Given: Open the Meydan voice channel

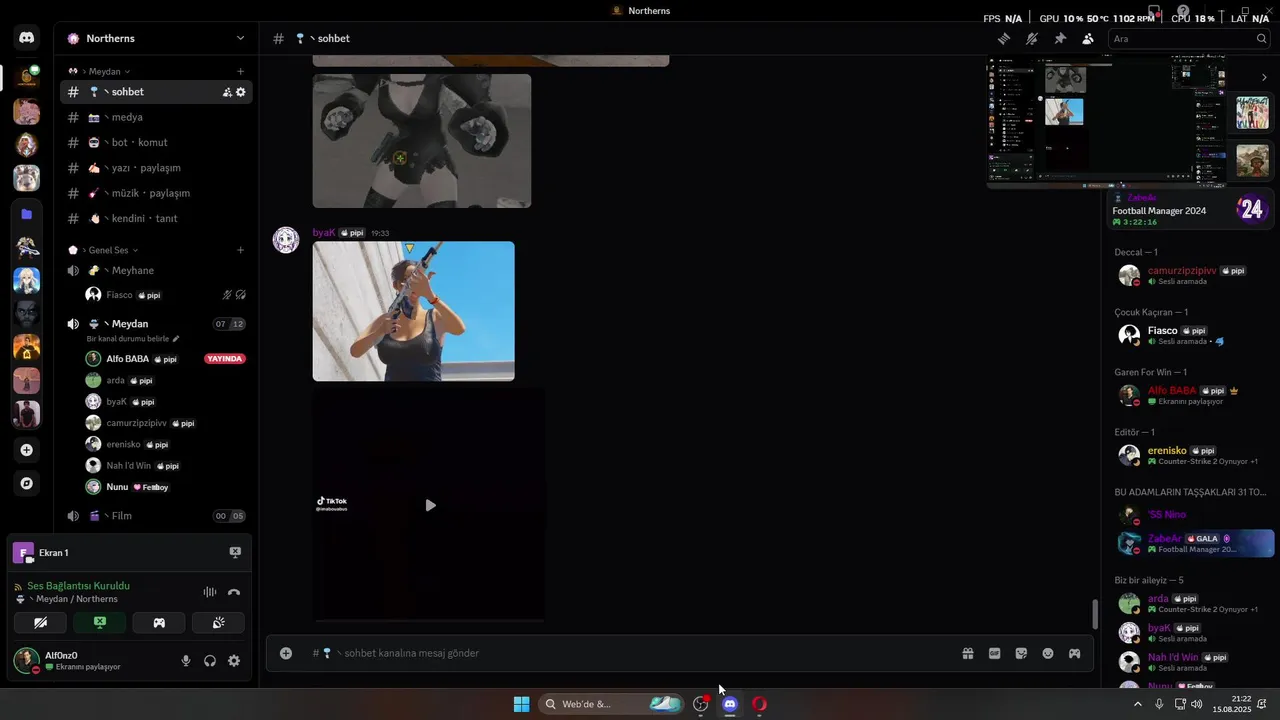Looking at the screenshot, I should point(156,324).
